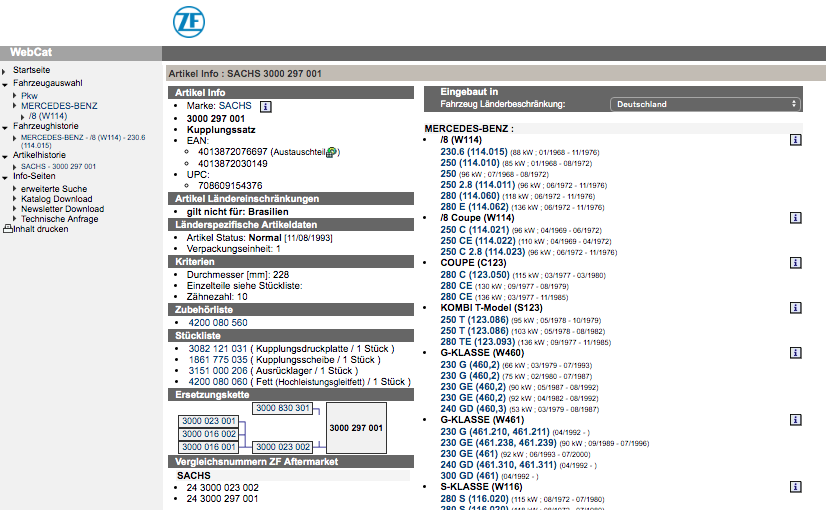Open vehicle 280 TE (123.093)

point(477,342)
